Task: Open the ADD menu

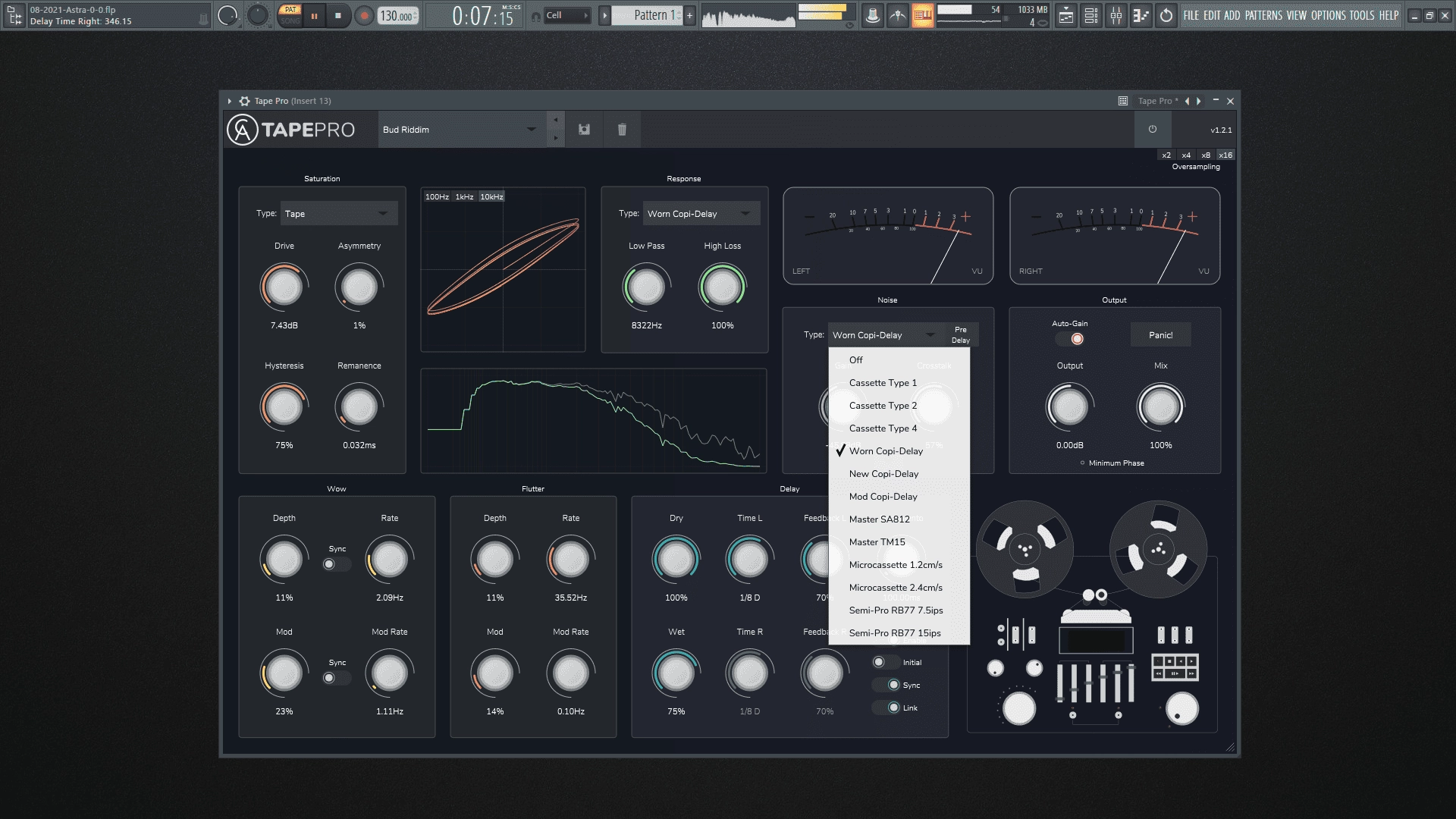Action: (1232, 15)
